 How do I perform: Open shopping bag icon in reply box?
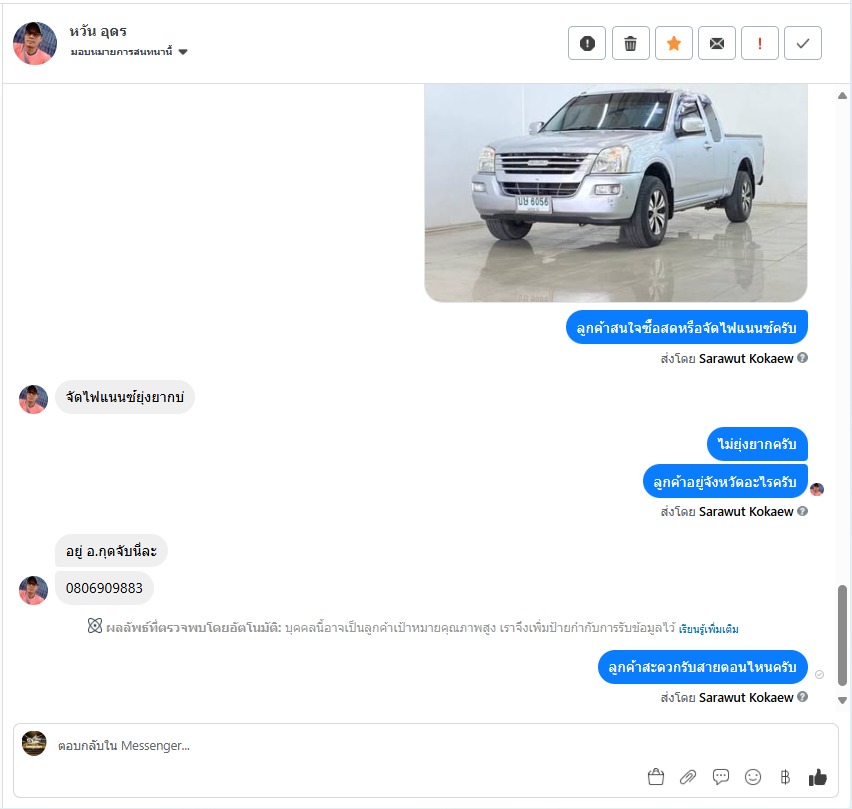[x=656, y=777]
